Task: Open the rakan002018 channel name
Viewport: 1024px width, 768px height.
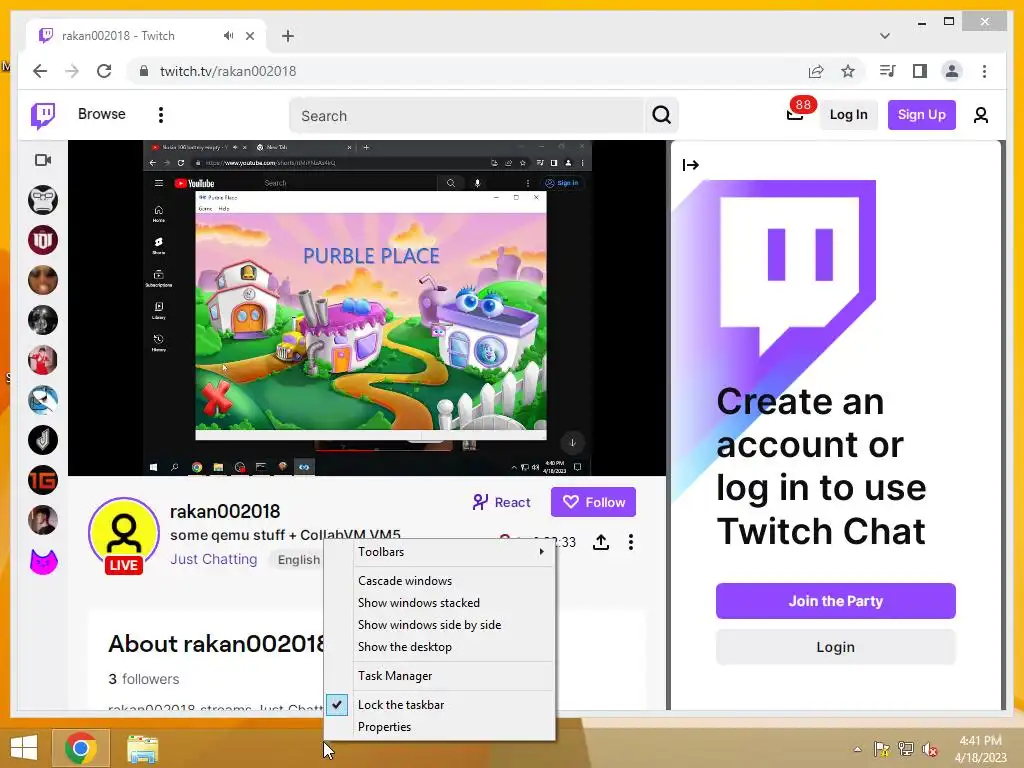Action: click(x=225, y=511)
